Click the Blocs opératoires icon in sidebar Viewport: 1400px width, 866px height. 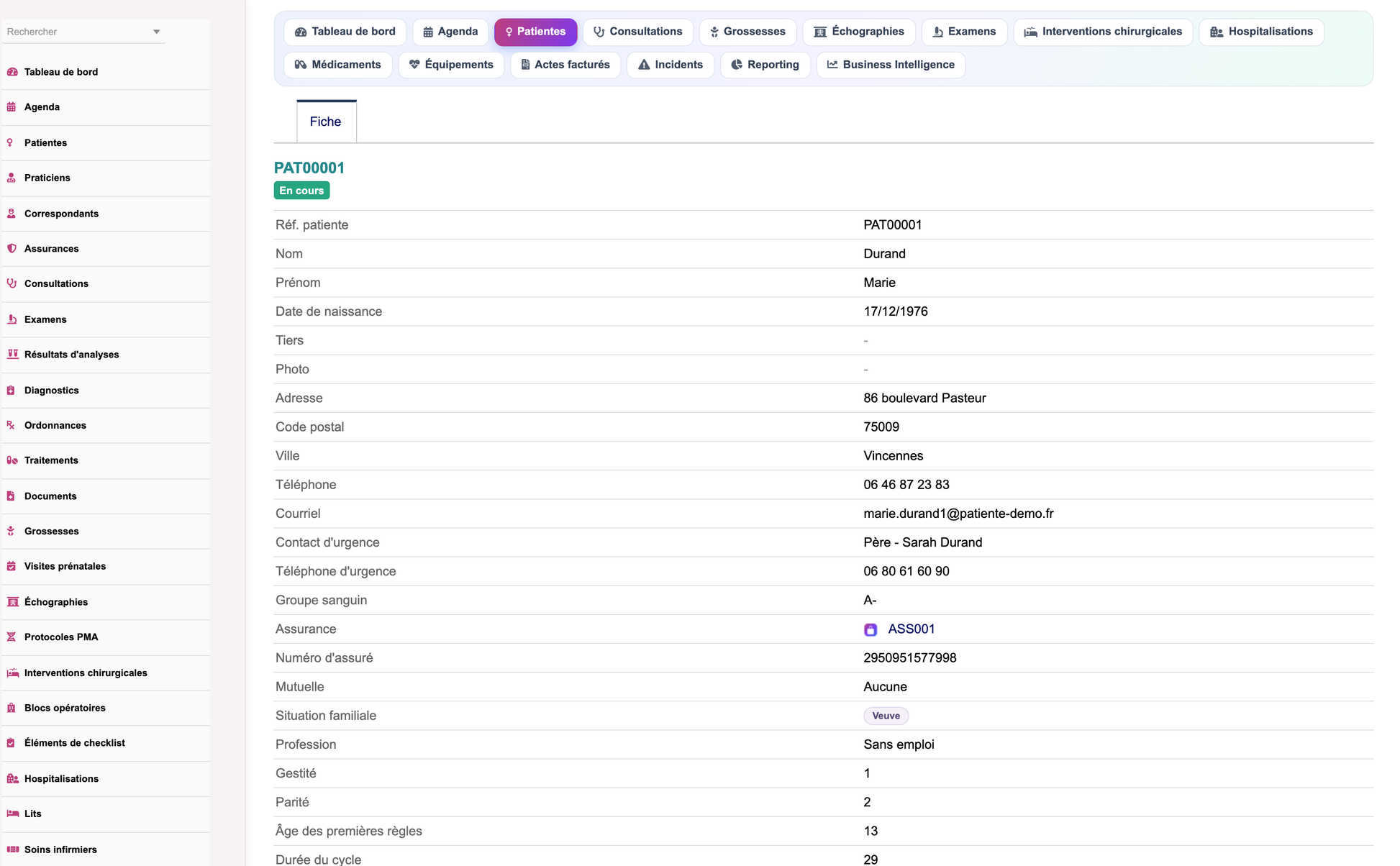click(12, 708)
